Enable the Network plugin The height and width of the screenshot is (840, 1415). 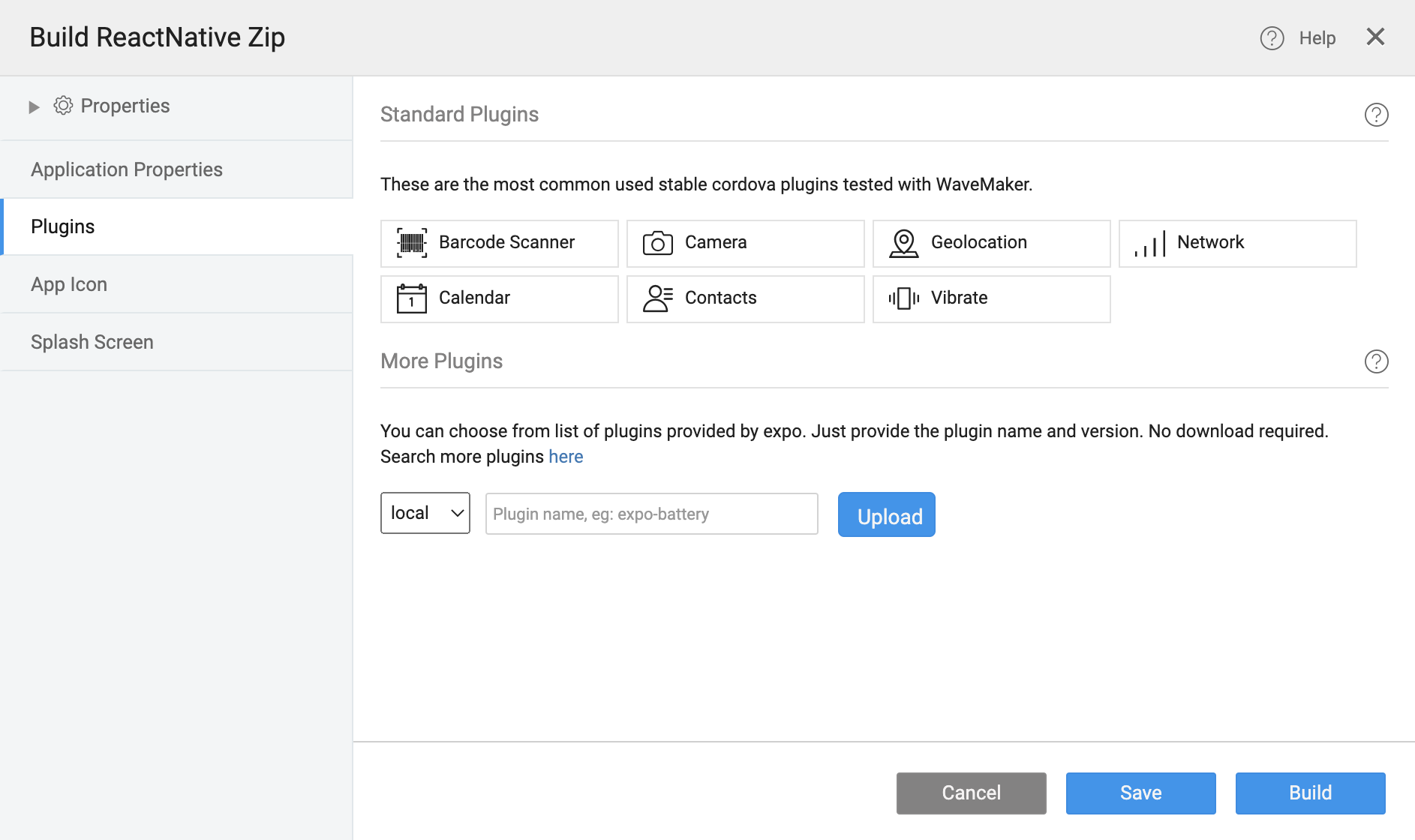[1236, 242]
